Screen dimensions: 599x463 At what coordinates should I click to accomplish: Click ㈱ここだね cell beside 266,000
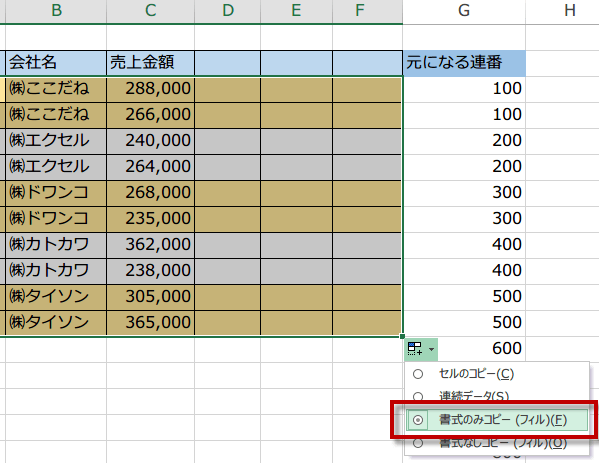point(56,115)
